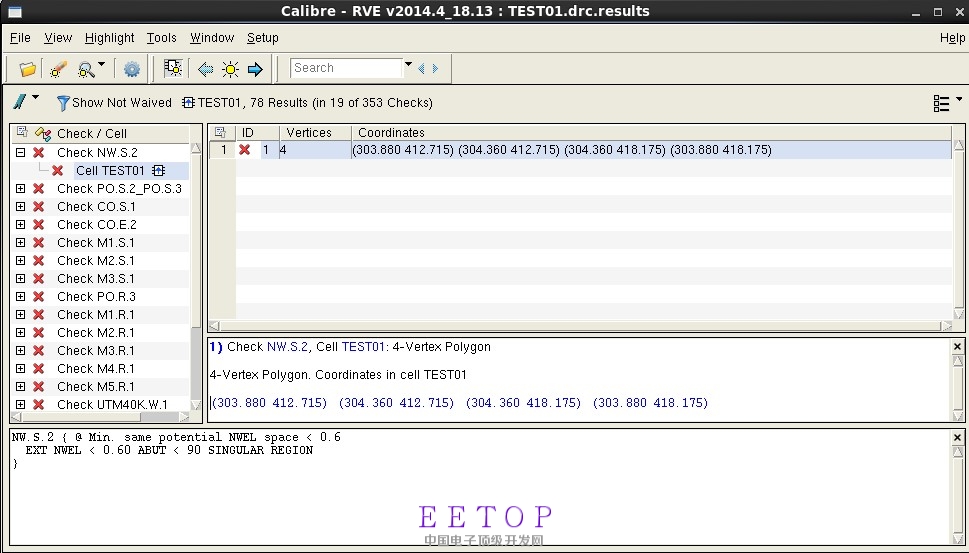Click the horizontal scrollbar under results table

[579, 326]
